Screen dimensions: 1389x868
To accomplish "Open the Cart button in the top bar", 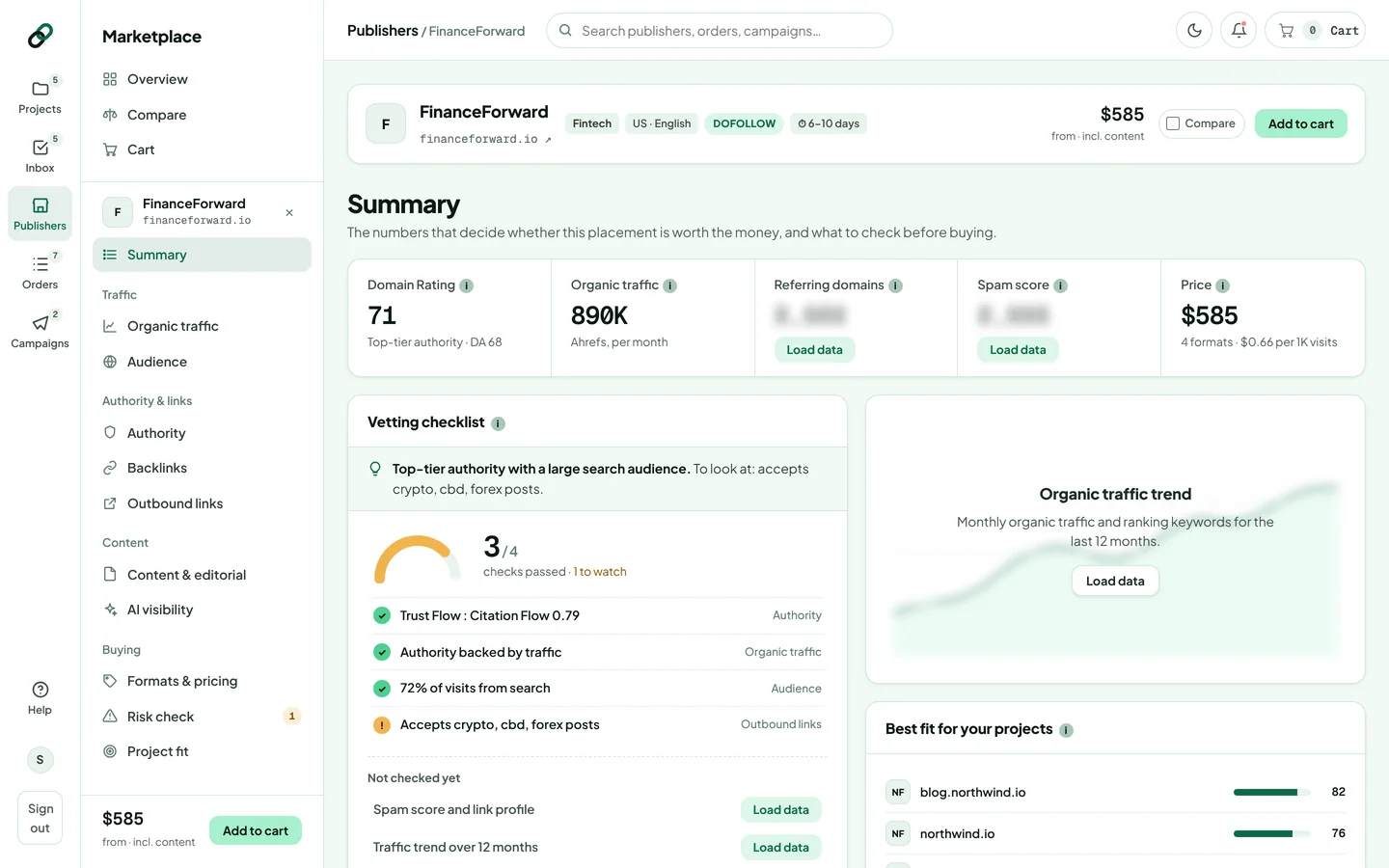I will [1315, 30].
